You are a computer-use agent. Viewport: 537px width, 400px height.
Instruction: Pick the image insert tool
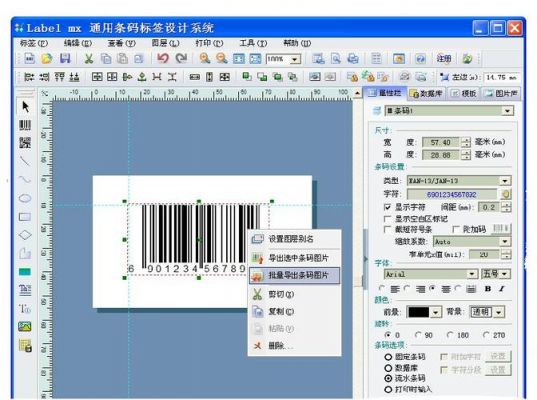pos(25,326)
